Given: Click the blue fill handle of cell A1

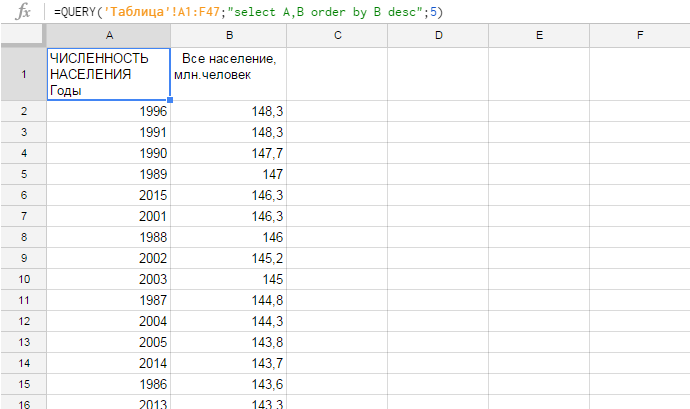Looking at the screenshot, I should (170, 100).
